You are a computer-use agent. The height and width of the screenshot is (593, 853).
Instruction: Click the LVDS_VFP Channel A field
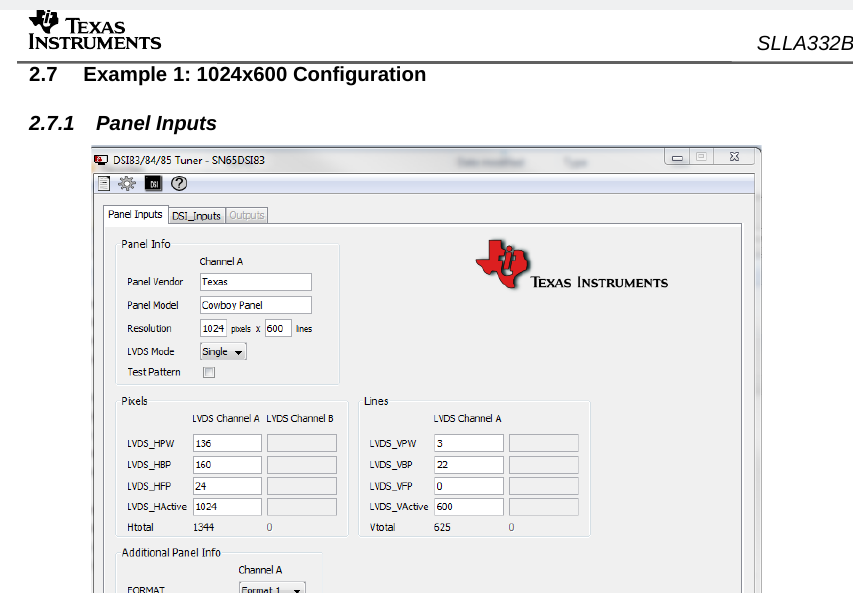(x=469, y=486)
